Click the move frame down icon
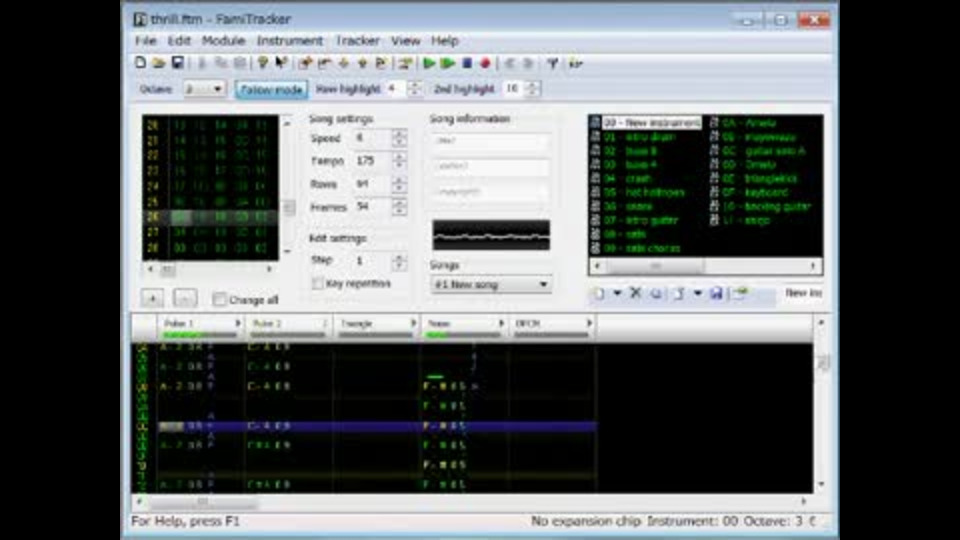This screenshot has width=960, height=540. [x=343, y=63]
